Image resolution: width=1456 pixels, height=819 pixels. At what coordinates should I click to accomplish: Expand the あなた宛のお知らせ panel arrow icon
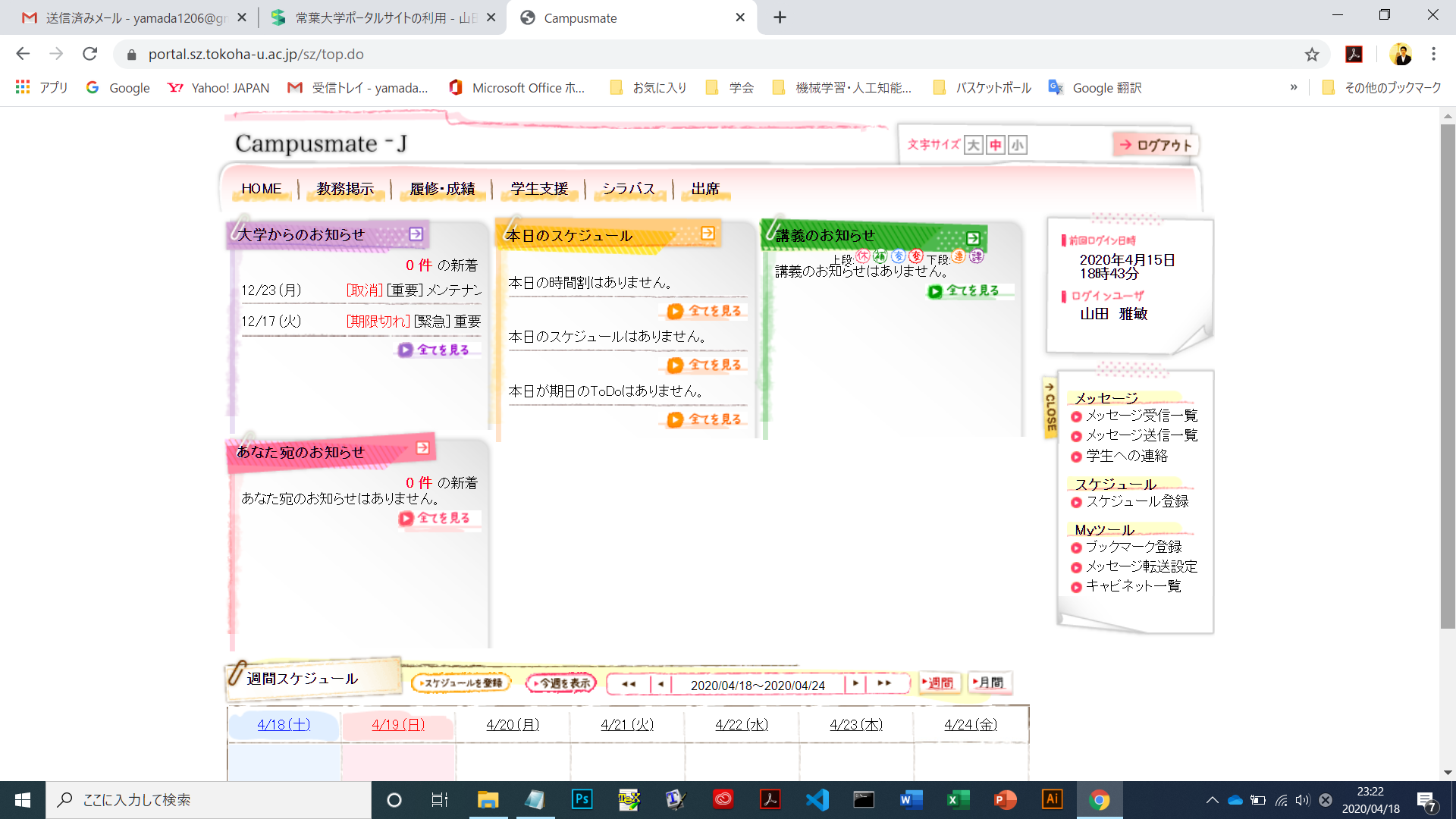pyautogui.click(x=422, y=448)
